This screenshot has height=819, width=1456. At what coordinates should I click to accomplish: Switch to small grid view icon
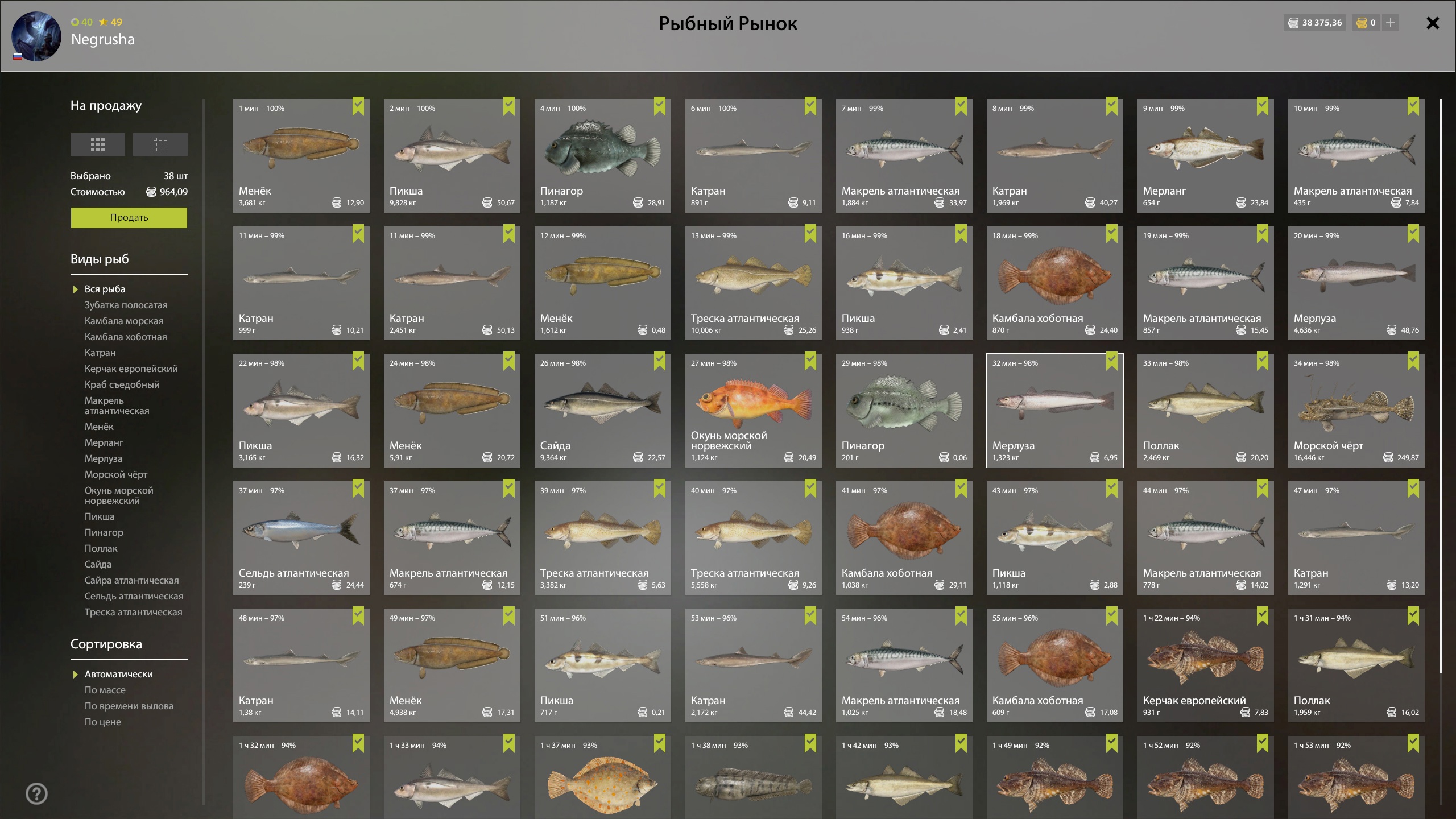coord(160,144)
